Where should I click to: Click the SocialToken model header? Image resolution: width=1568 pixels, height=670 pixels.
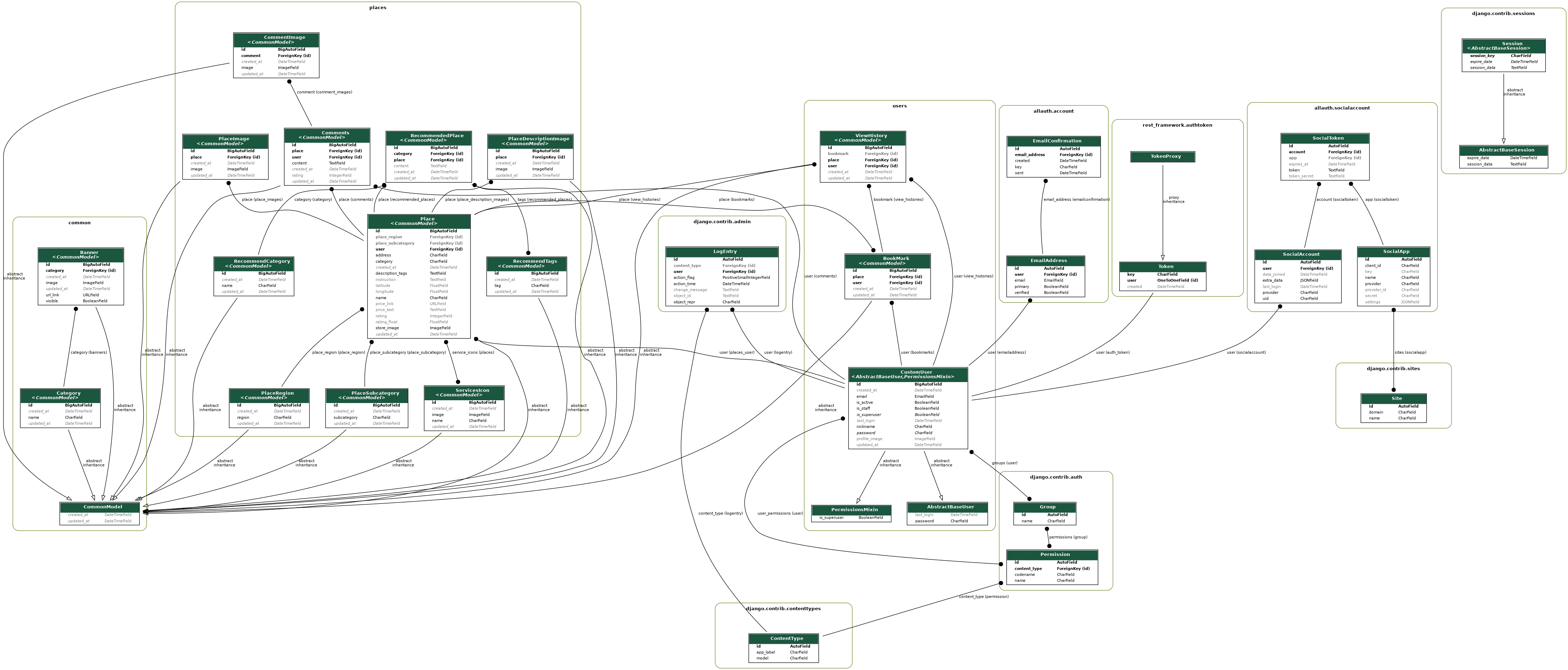pyautogui.click(x=1325, y=138)
